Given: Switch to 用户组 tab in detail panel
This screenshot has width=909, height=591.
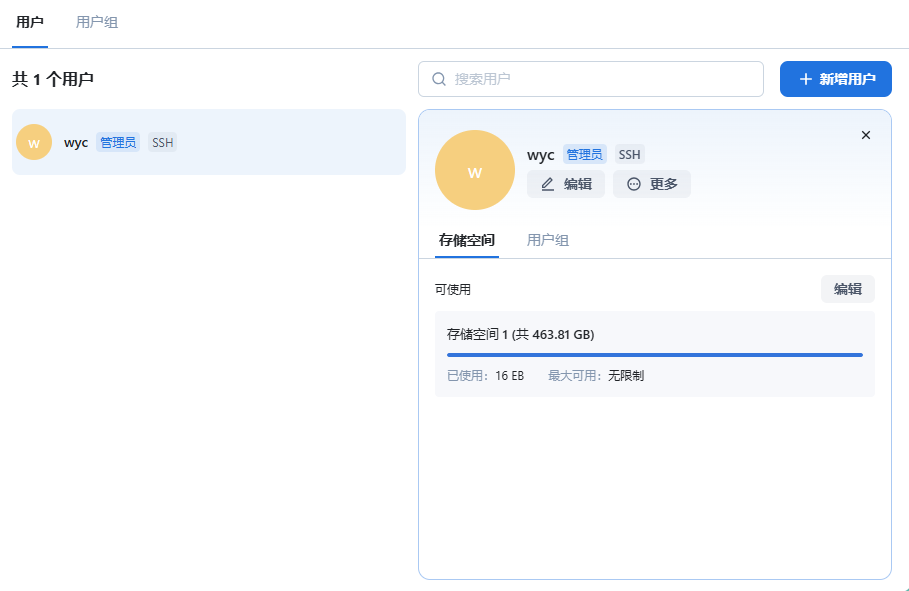Looking at the screenshot, I should [x=547, y=241].
